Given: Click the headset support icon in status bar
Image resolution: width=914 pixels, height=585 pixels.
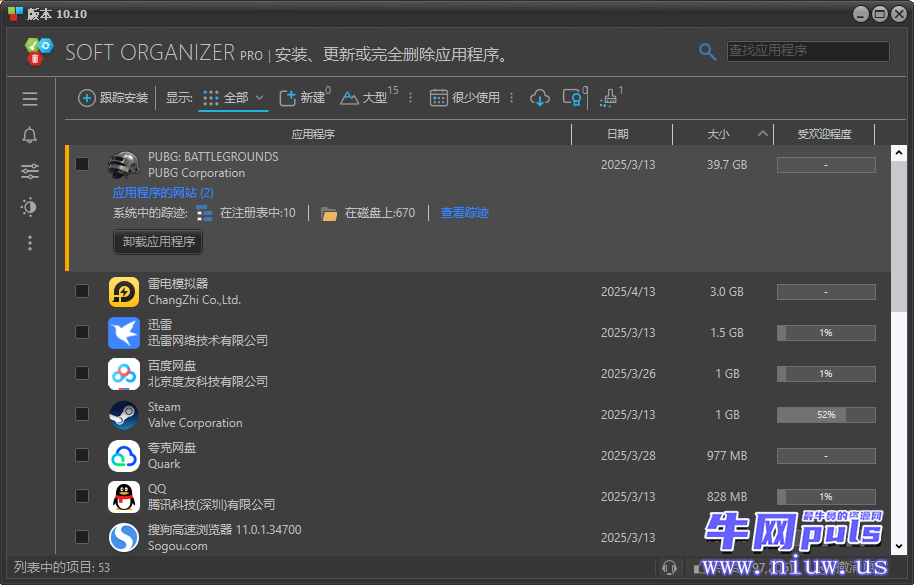Looking at the screenshot, I should pyautogui.click(x=669, y=567).
